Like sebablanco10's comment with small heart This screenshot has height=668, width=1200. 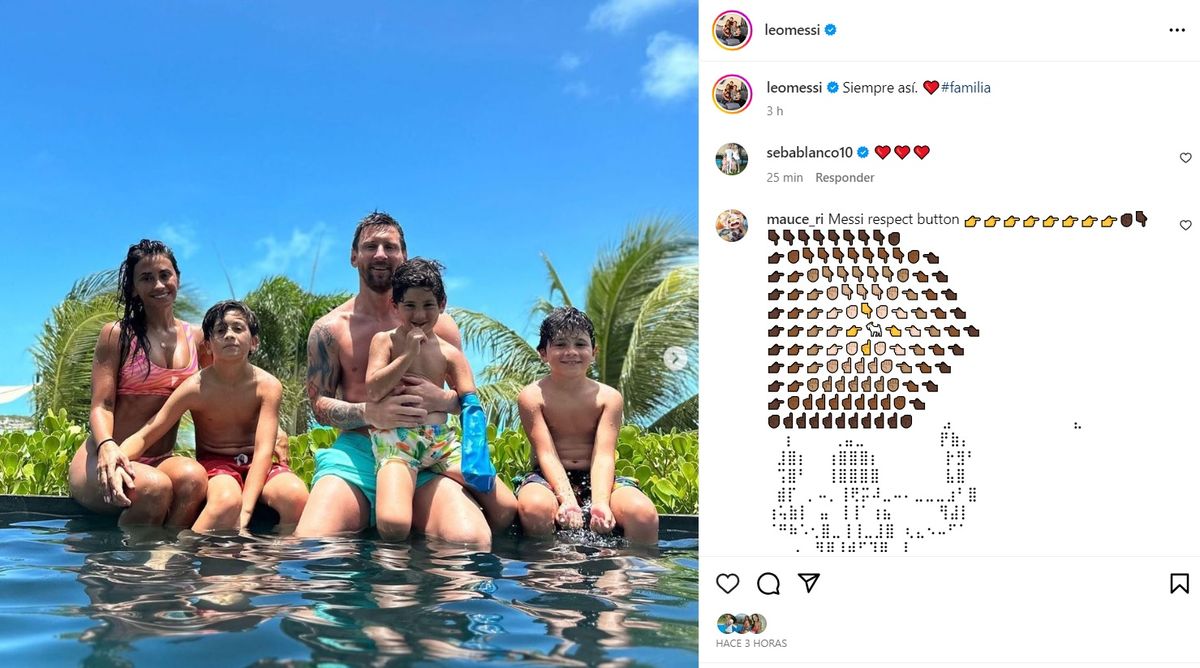click(1186, 158)
